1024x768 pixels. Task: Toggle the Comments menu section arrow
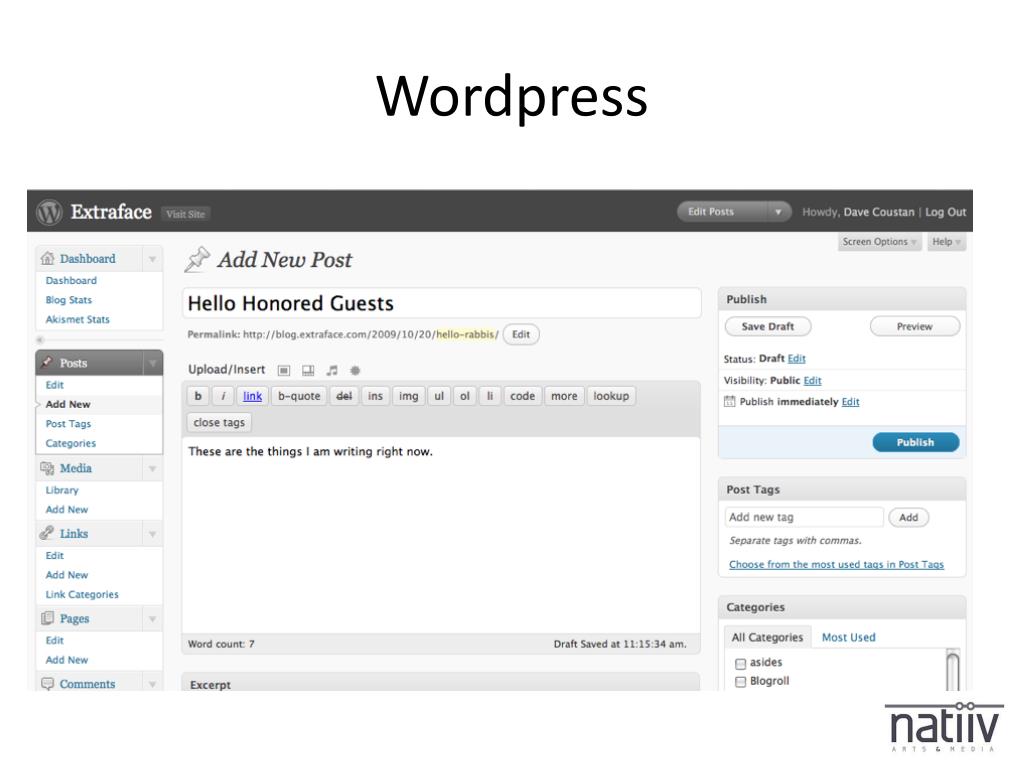152,684
